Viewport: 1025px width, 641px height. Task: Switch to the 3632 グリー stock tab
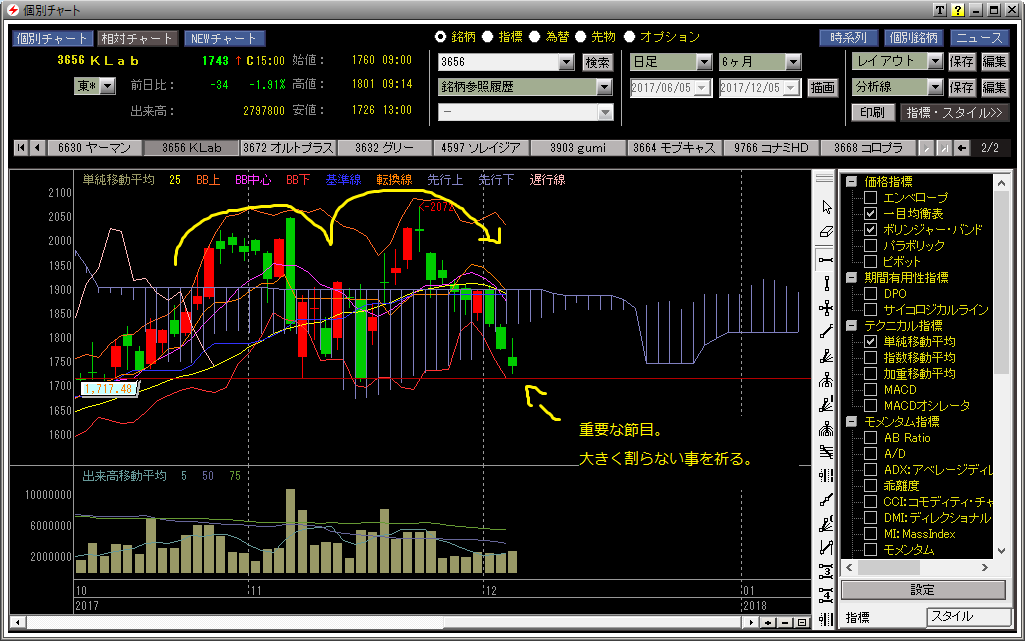[384, 148]
